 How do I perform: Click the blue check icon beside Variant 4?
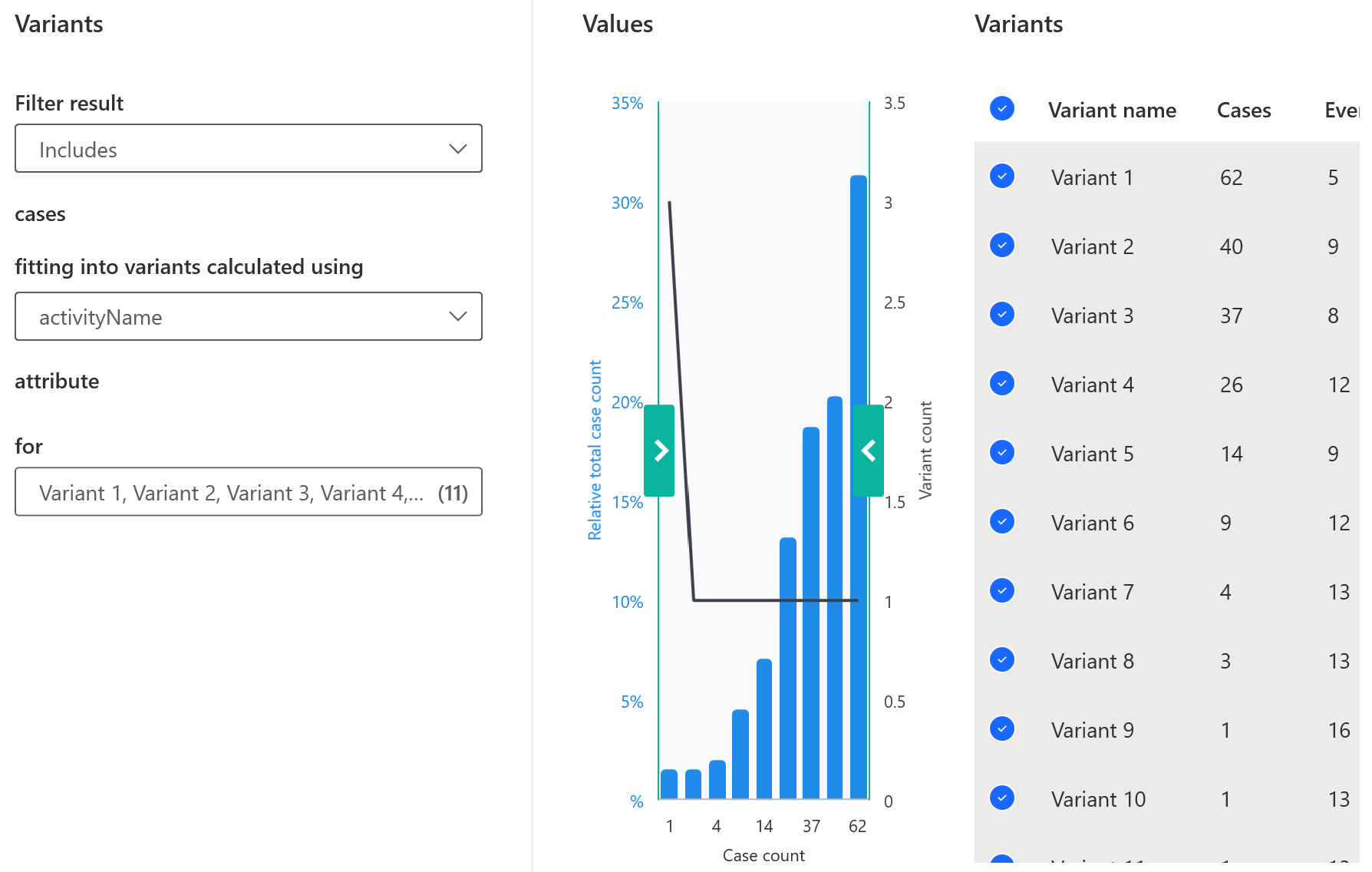click(1001, 384)
